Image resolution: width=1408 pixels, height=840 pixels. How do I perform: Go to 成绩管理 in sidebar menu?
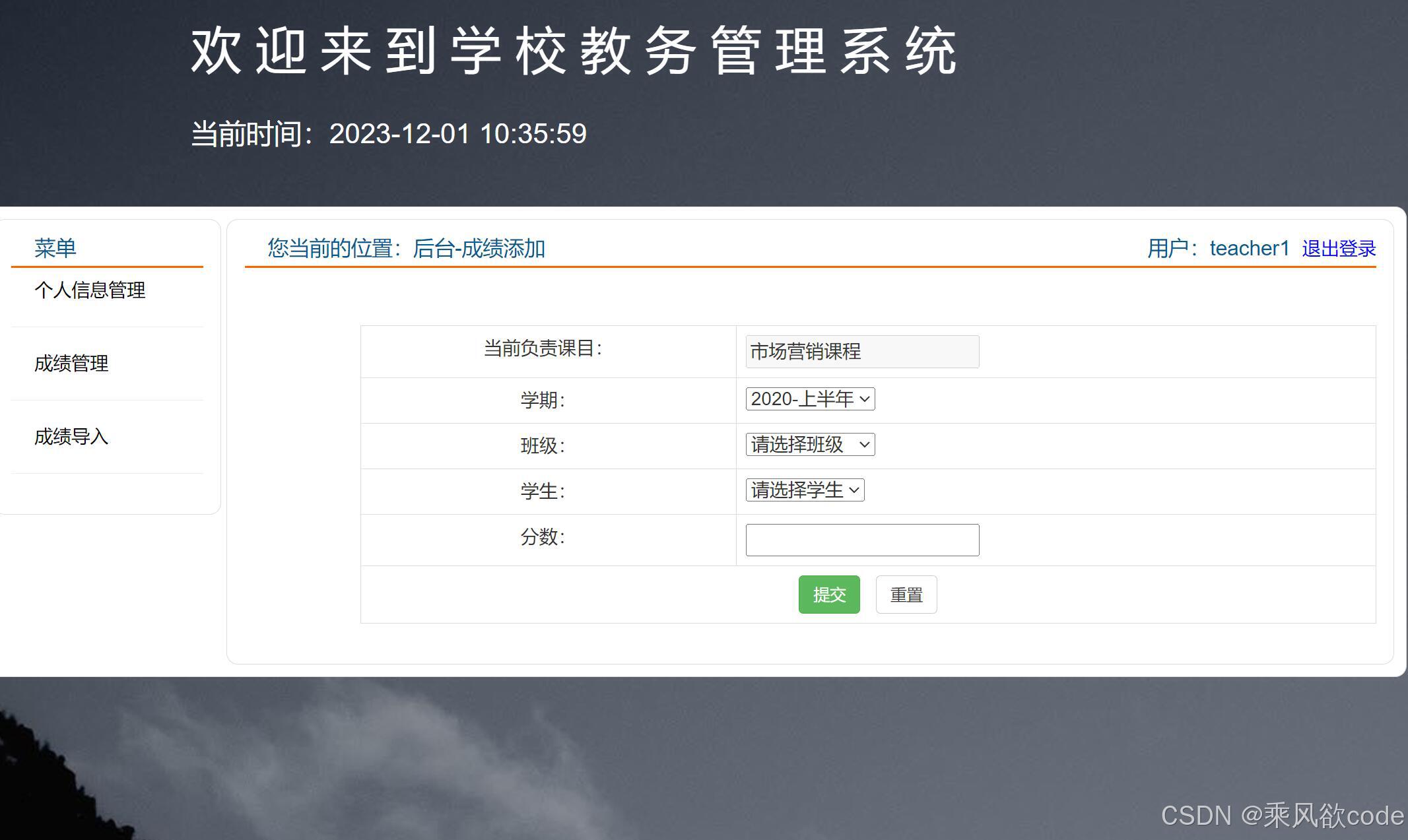tap(71, 364)
